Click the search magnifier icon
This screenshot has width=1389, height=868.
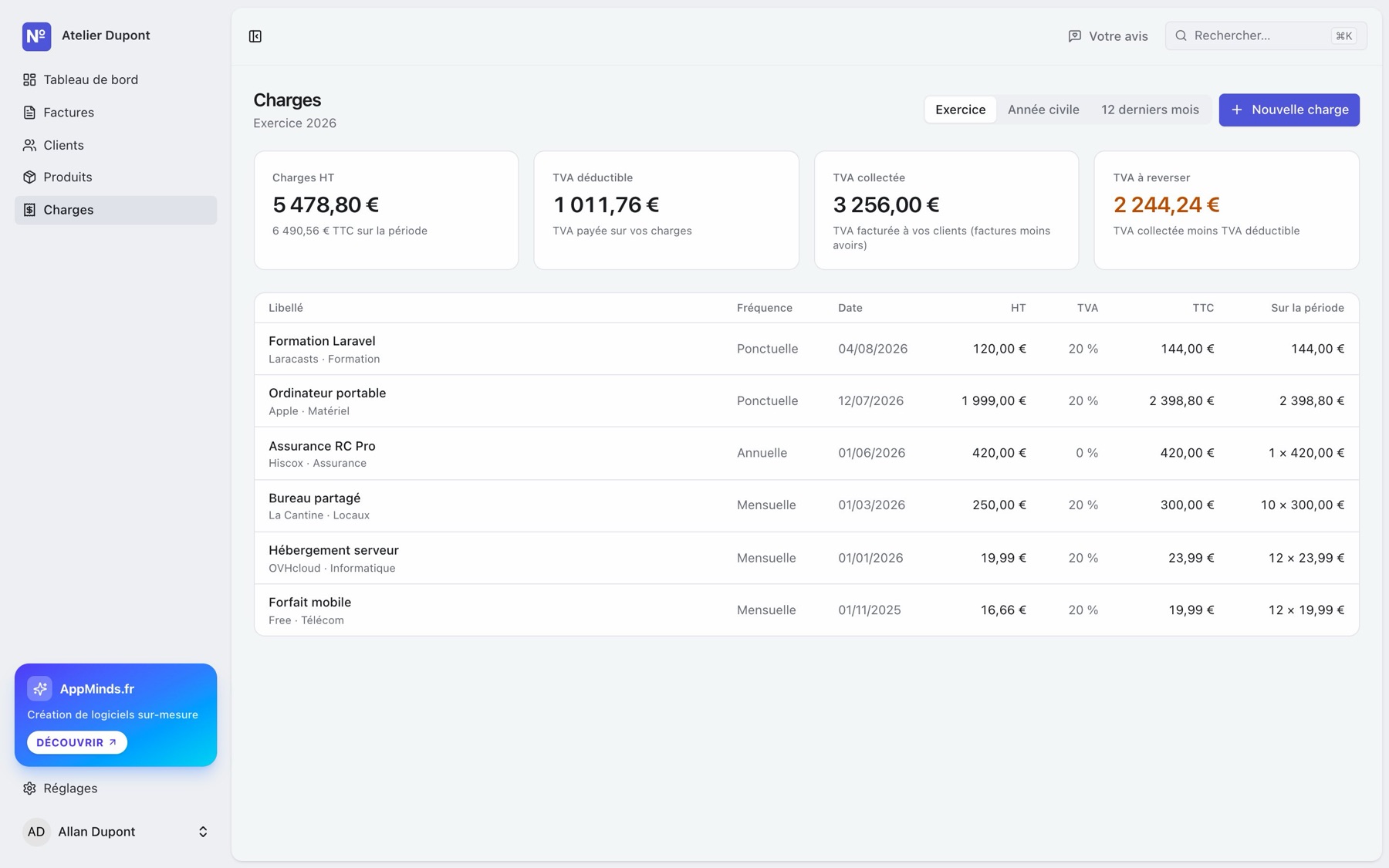[x=1181, y=35]
